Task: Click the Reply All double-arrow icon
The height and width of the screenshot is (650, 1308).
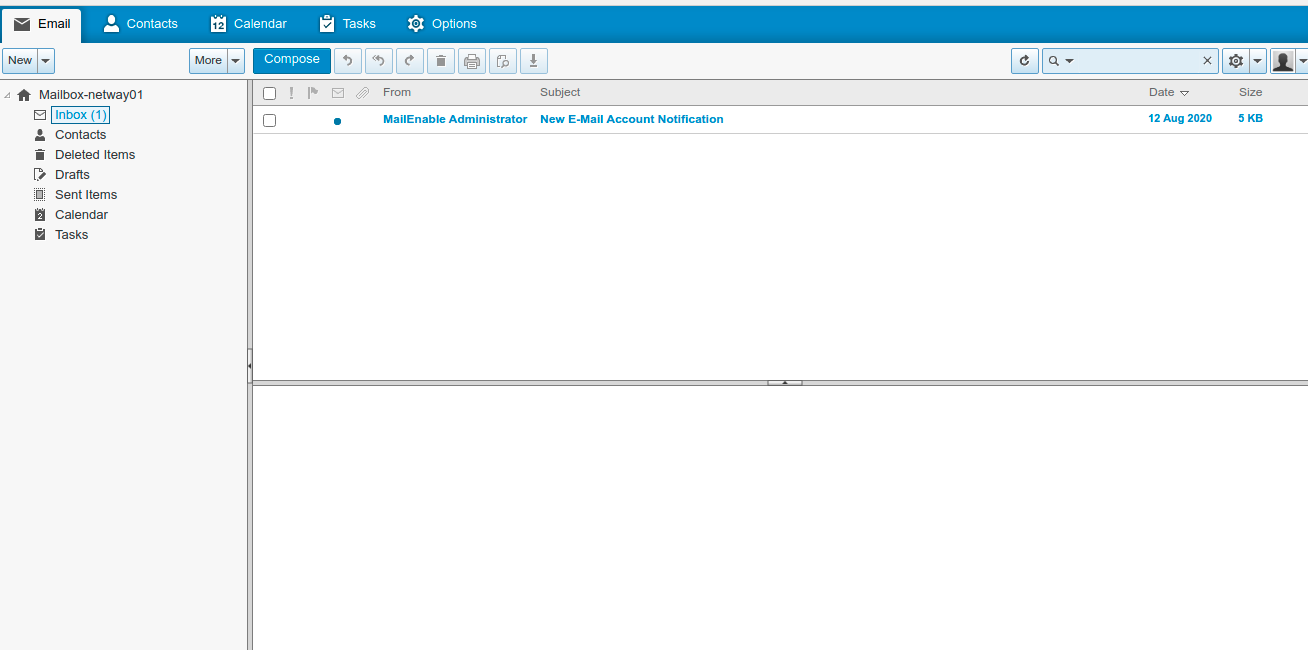Action: coord(378,61)
